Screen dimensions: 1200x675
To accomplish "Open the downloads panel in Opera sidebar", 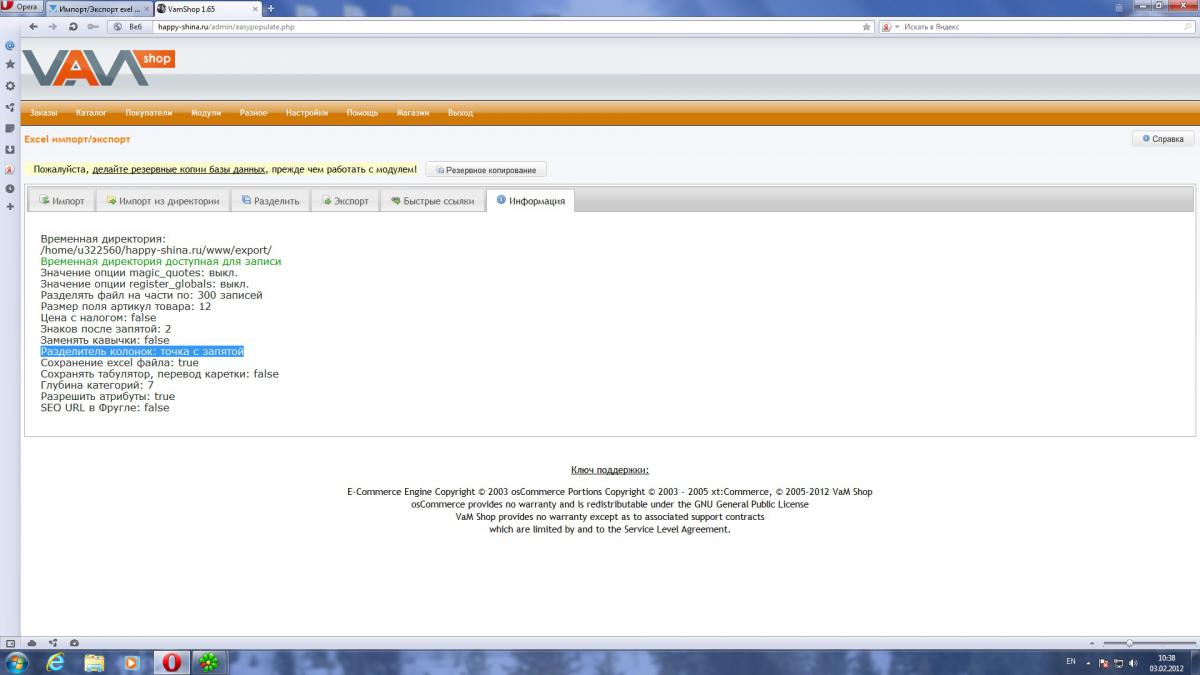I will pyautogui.click(x=10, y=149).
